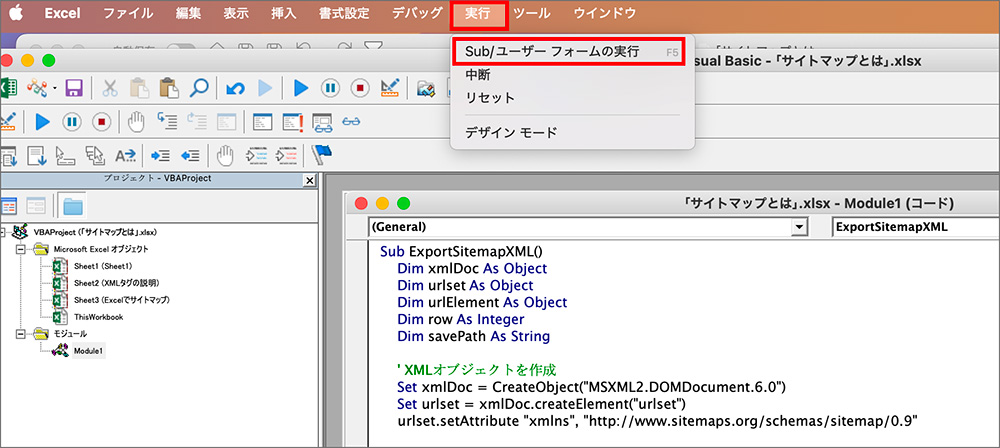The image size is (1000, 448).
Task: Open the (General) object dropdown arrow
Action: coord(797,227)
